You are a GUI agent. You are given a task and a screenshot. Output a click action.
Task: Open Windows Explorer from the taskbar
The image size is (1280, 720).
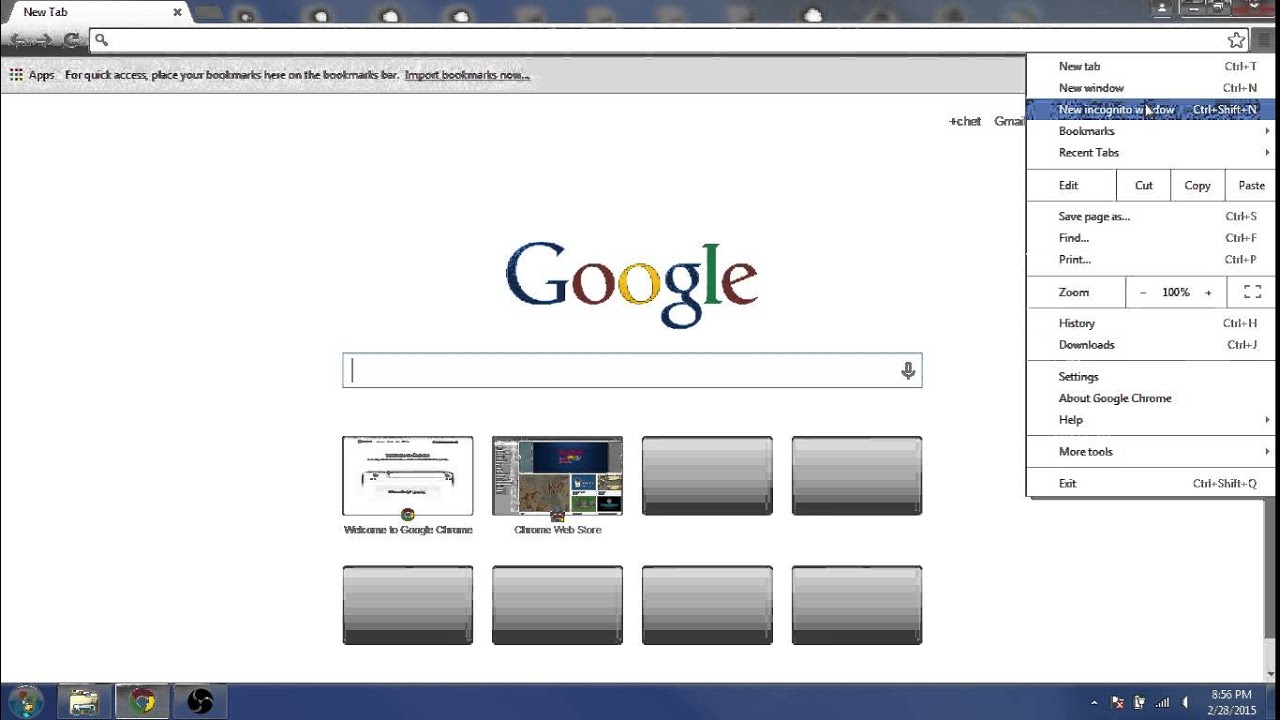[x=84, y=702]
